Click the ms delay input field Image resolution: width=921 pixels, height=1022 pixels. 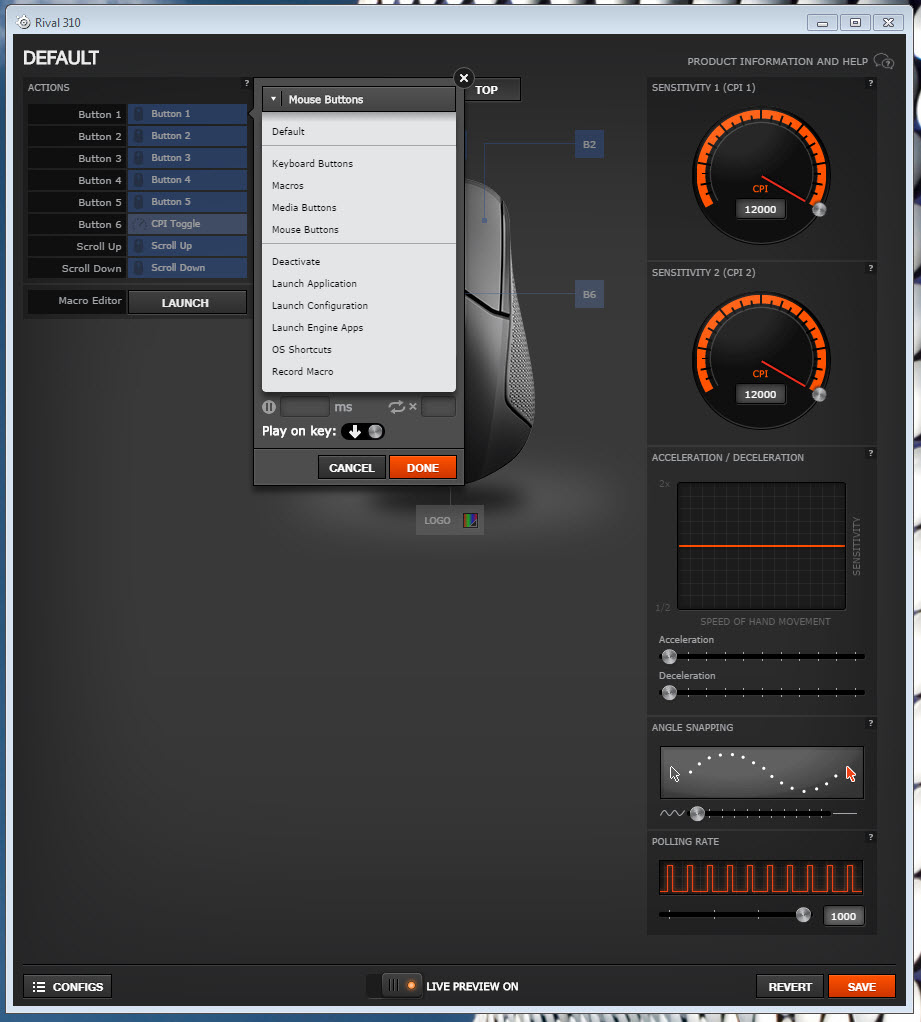point(305,407)
